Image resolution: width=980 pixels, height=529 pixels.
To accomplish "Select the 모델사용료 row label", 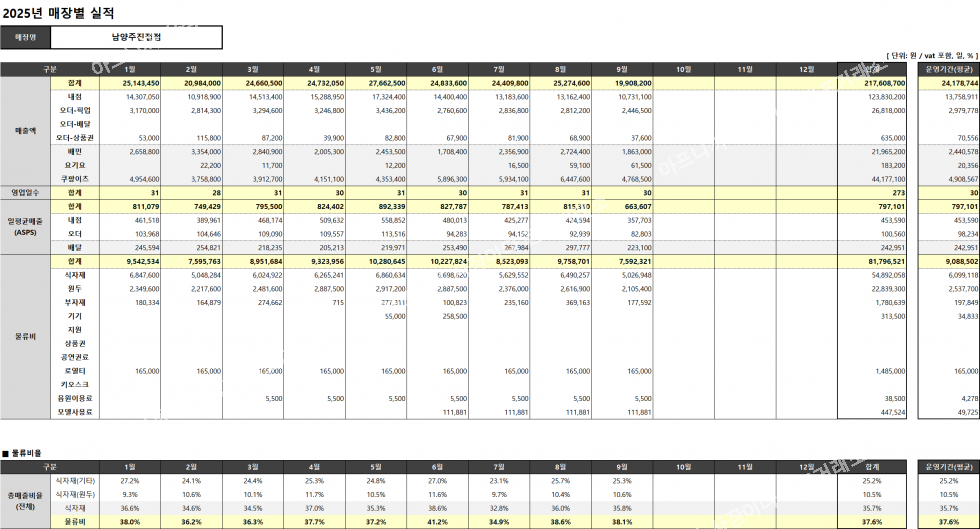I will coord(75,411).
